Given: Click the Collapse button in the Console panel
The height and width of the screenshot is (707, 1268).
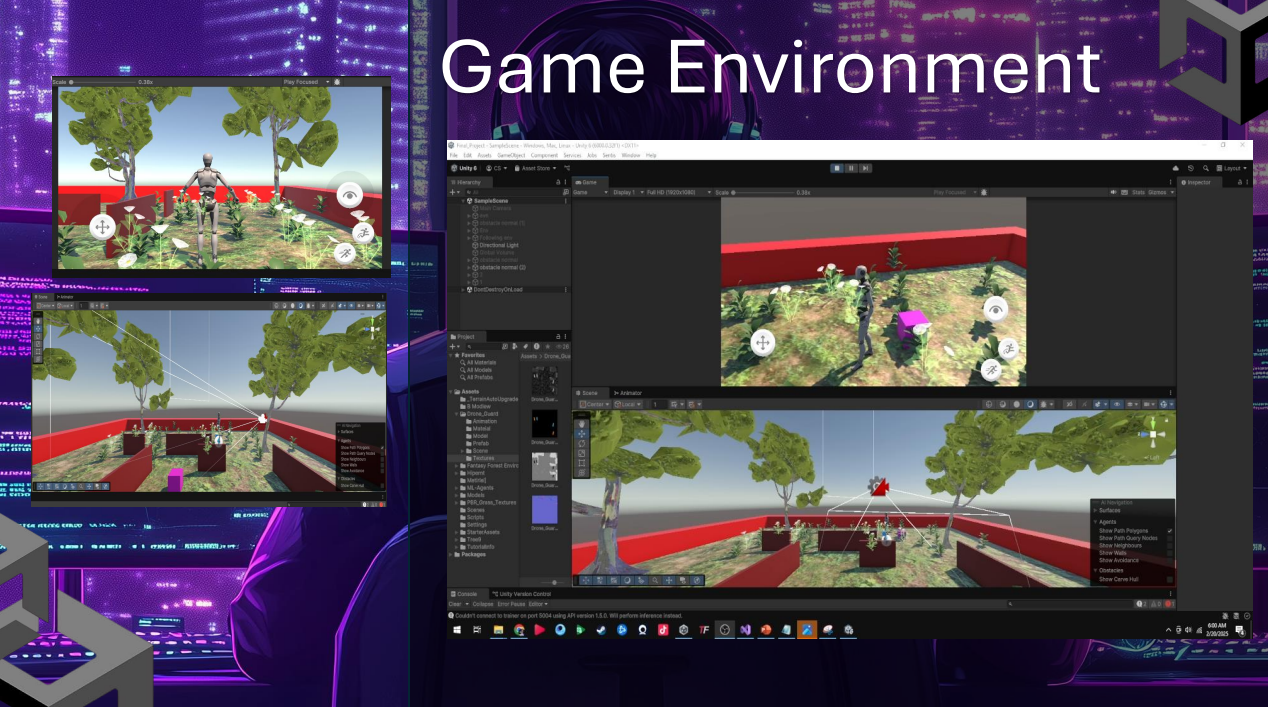Looking at the screenshot, I should tap(483, 604).
